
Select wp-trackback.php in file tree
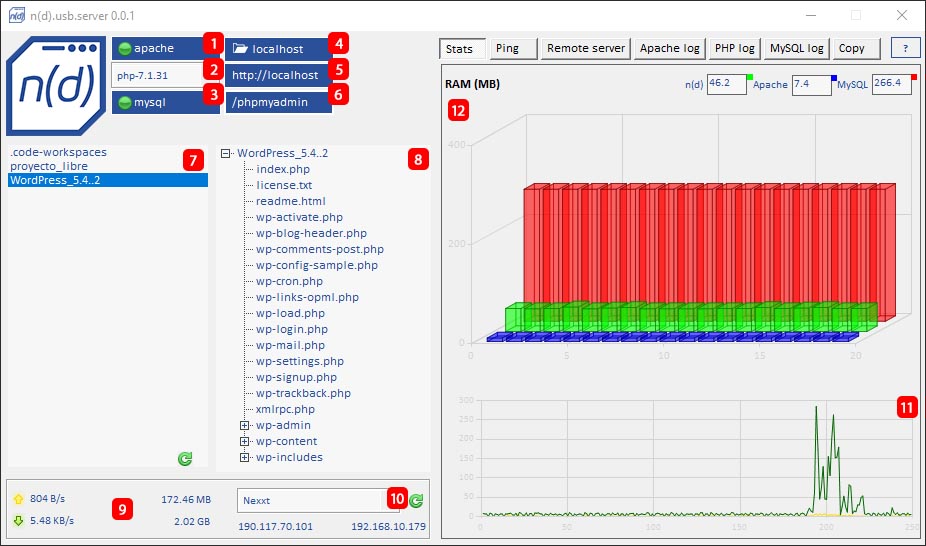[303, 393]
